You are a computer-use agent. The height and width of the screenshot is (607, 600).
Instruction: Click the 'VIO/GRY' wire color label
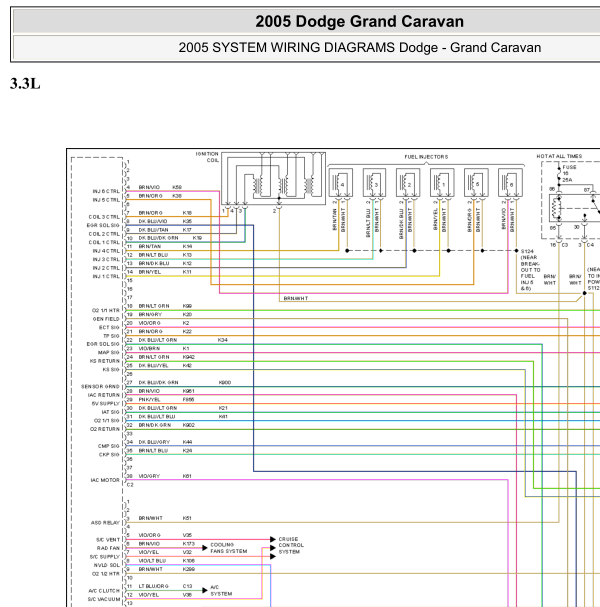[149, 476]
